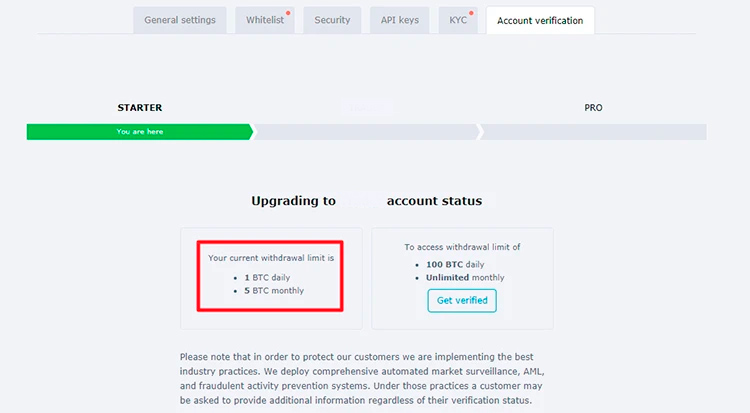Viewport: 750px width, 413px height.
Task: Select the middle progress bar segment
Action: coord(366,132)
